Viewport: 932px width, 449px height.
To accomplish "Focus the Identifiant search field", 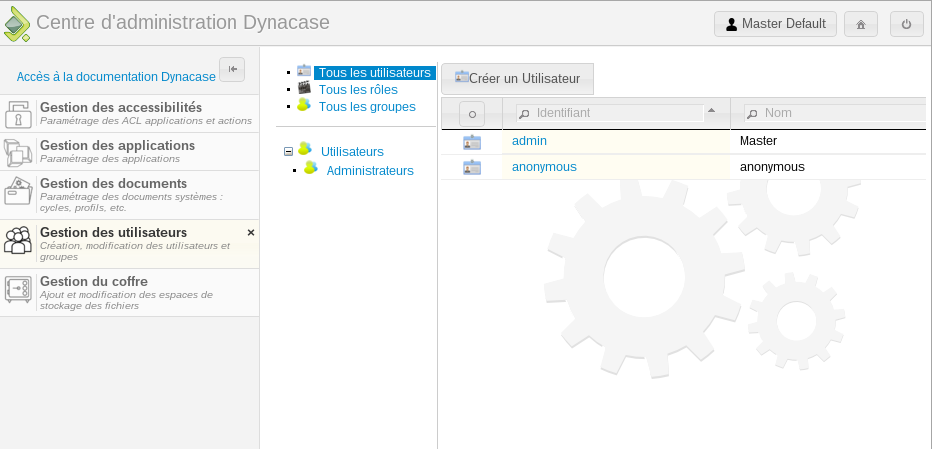I will click(x=610, y=113).
